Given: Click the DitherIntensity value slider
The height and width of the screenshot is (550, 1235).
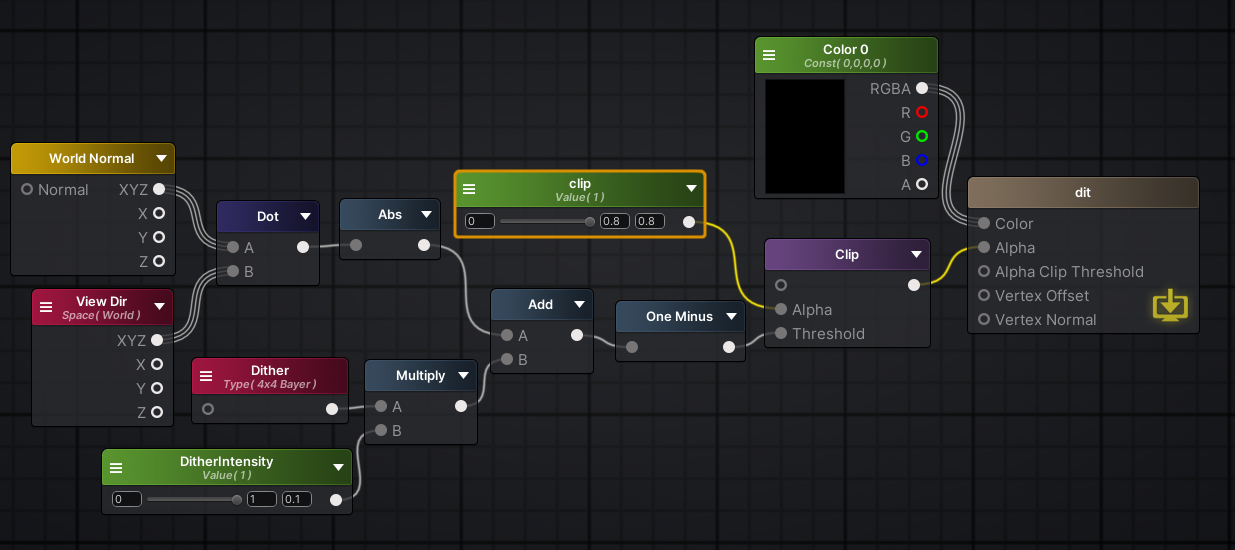Looking at the screenshot, I should [194, 499].
